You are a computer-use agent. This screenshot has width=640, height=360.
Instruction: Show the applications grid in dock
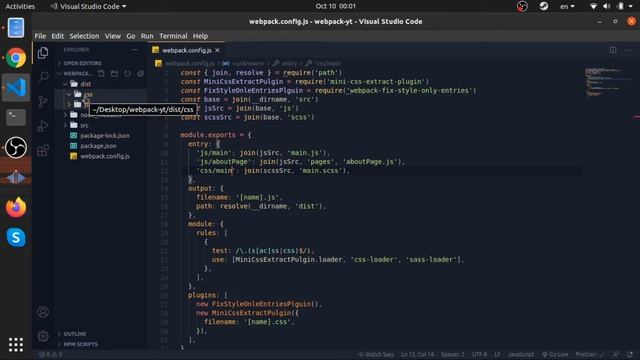(x=16, y=345)
